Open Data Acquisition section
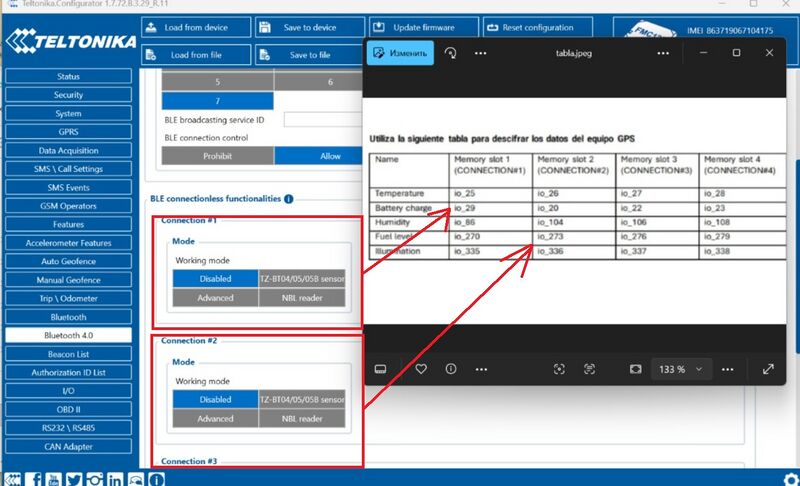The width and height of the screenshot is (800, 486). tap(68, 150)
